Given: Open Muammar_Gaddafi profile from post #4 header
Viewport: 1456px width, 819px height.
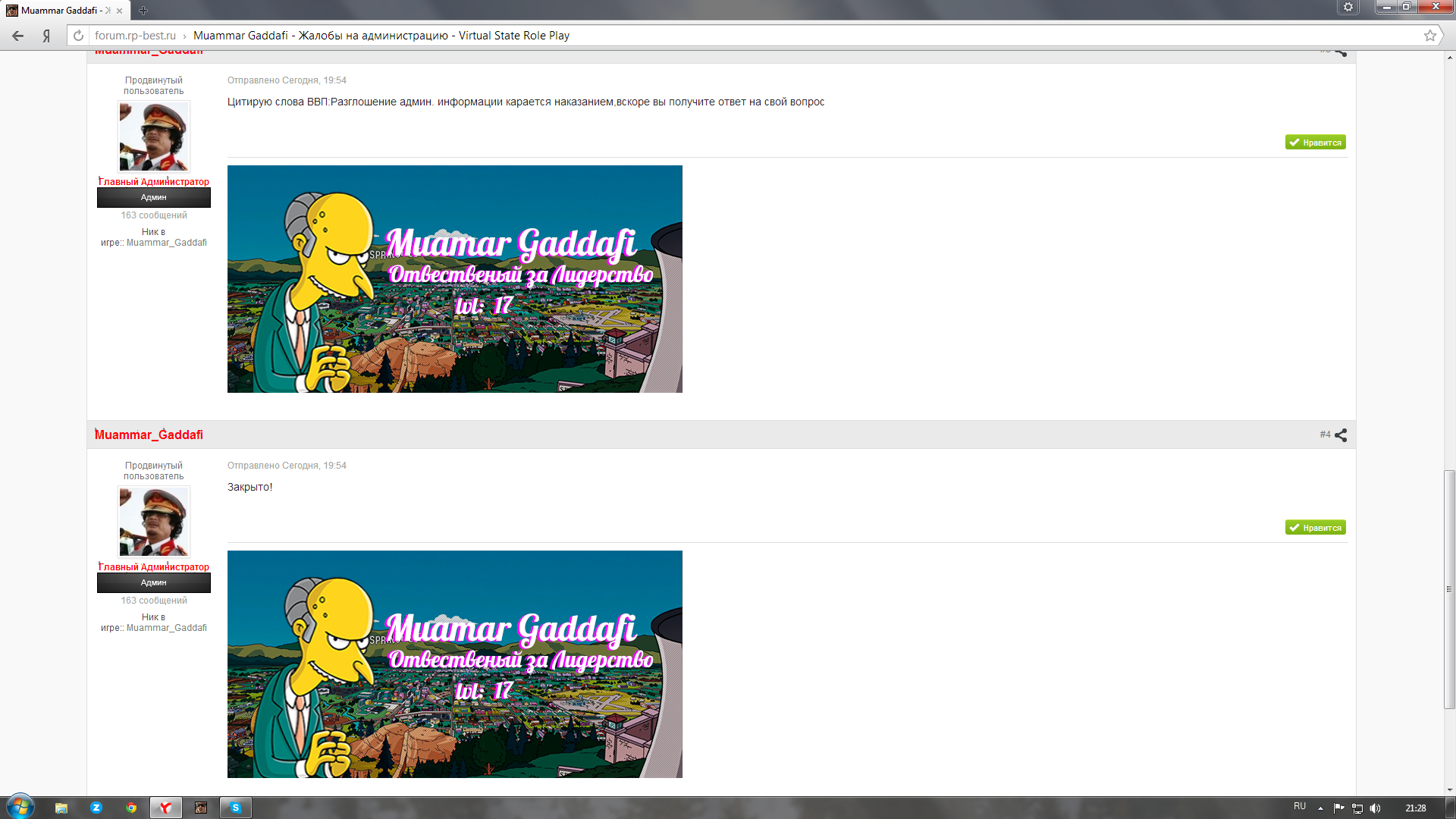Looking at the screenshot, I should click(x=149, y=435).
